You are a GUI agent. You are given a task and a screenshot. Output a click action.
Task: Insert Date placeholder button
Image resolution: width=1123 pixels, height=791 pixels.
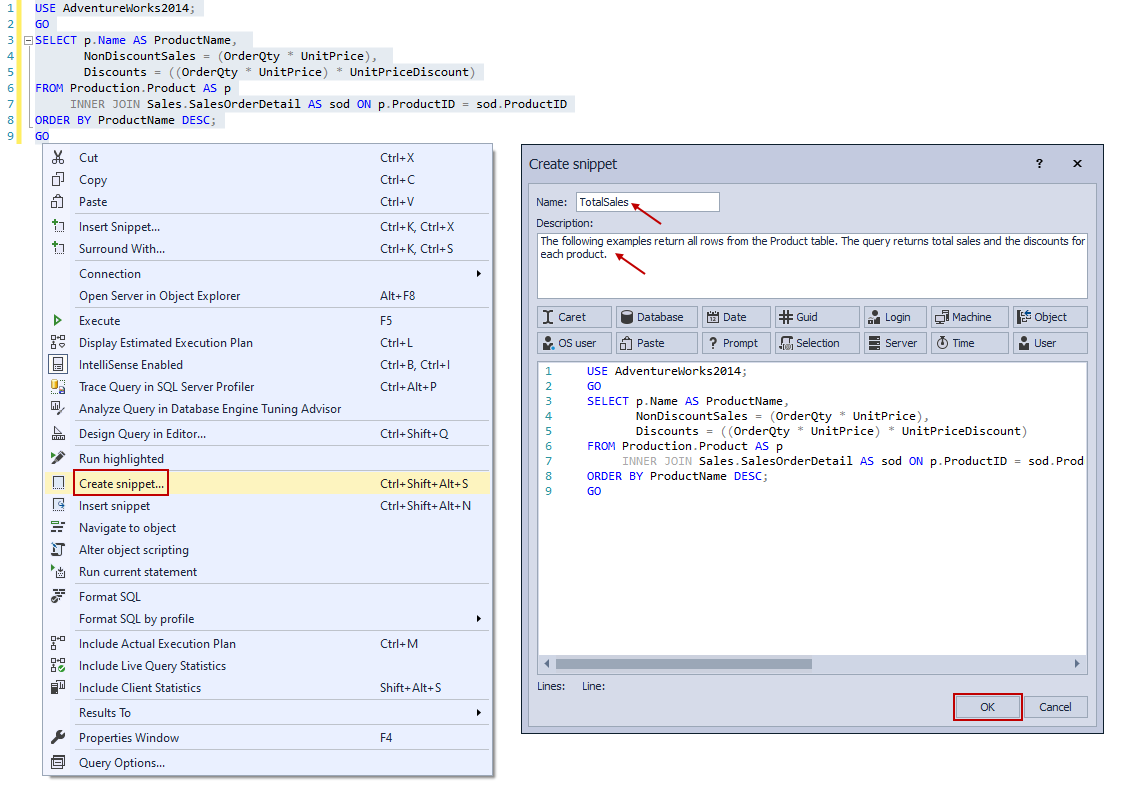coord(736,317)
